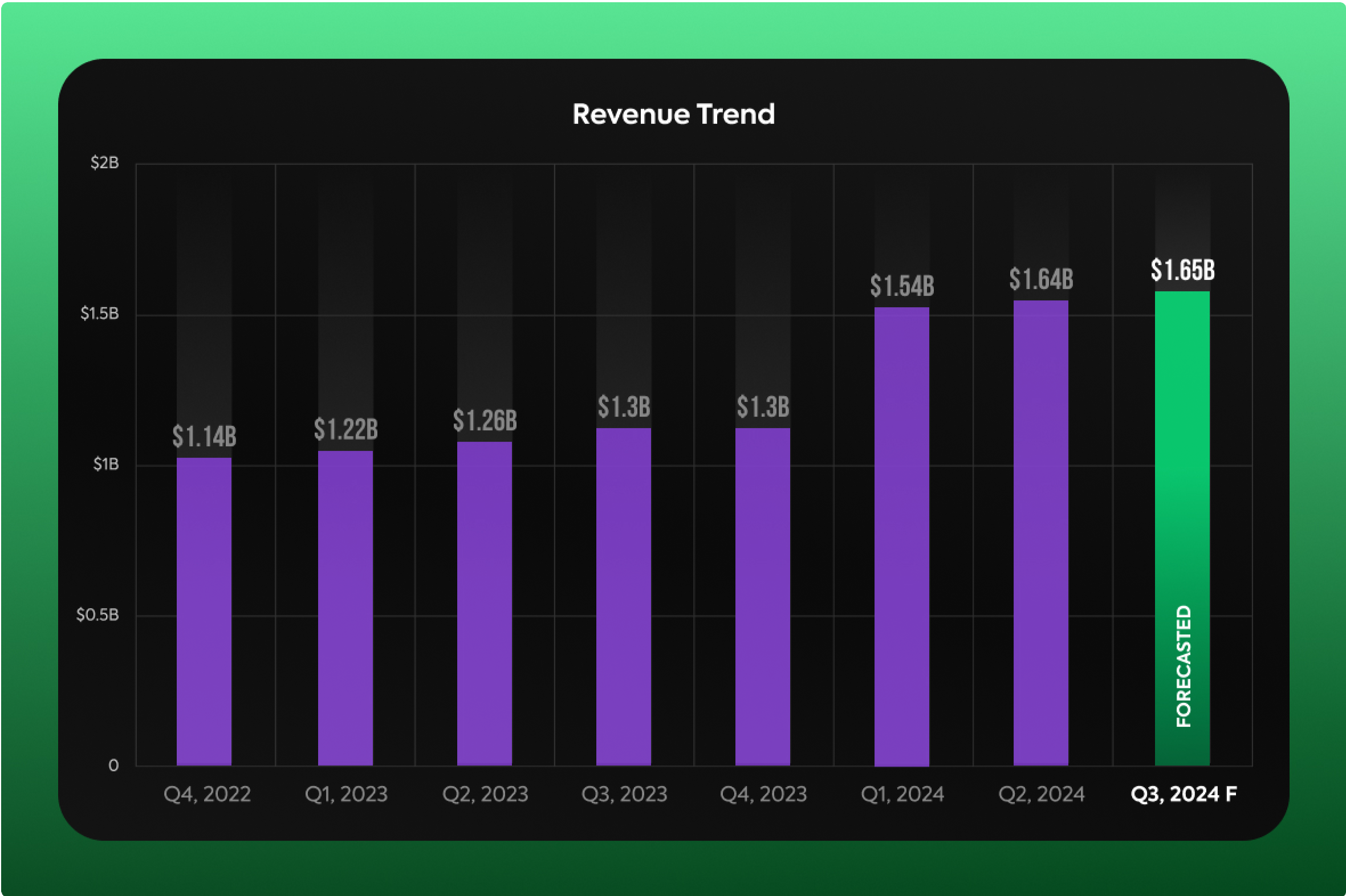The height and width of the screenshot is (896, 1346).
Task: Click the Q3, 2024 F axis label
Action: (x=1184, y=794)
